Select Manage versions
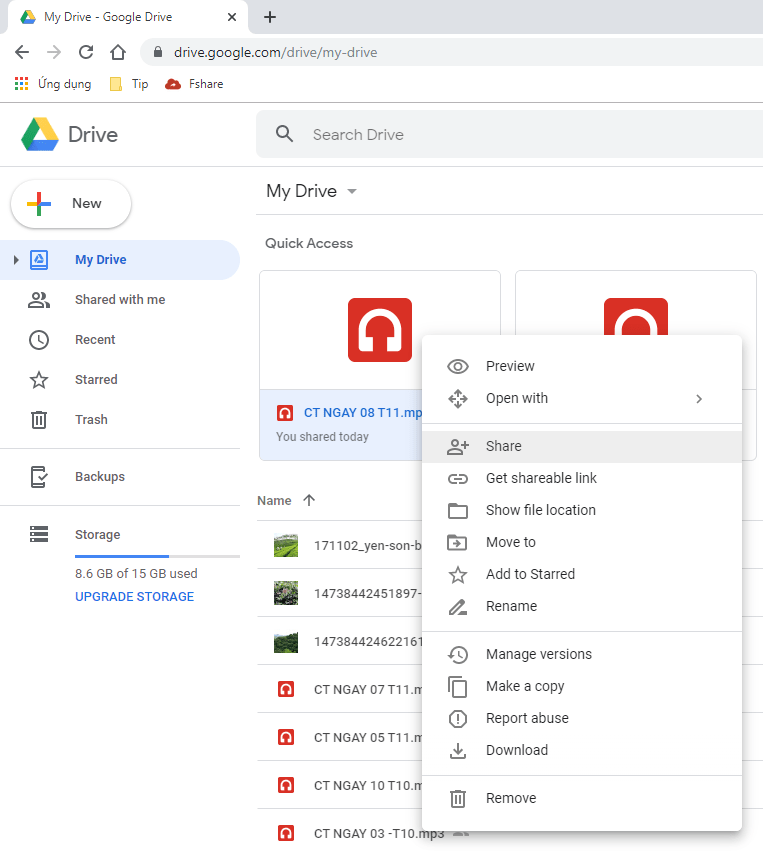This screenshot has width=763, height=852. tap(582, 654)
